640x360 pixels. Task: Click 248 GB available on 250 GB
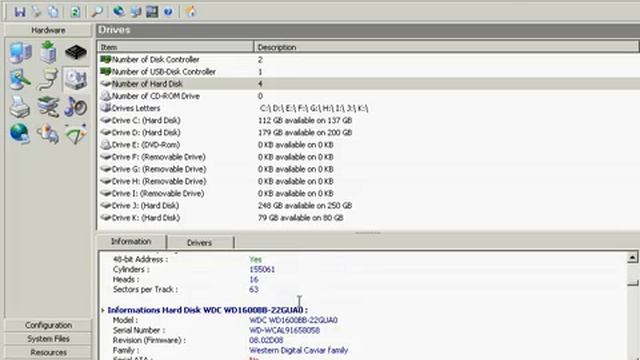pos(305,206)
